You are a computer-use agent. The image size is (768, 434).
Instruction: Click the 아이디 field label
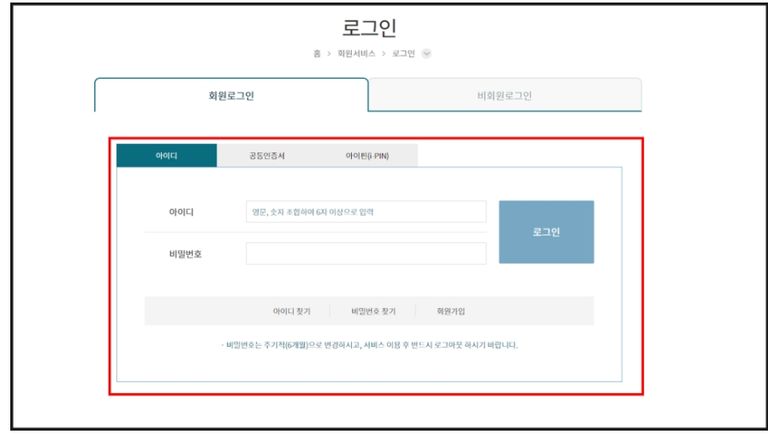[x=181, y=212]
